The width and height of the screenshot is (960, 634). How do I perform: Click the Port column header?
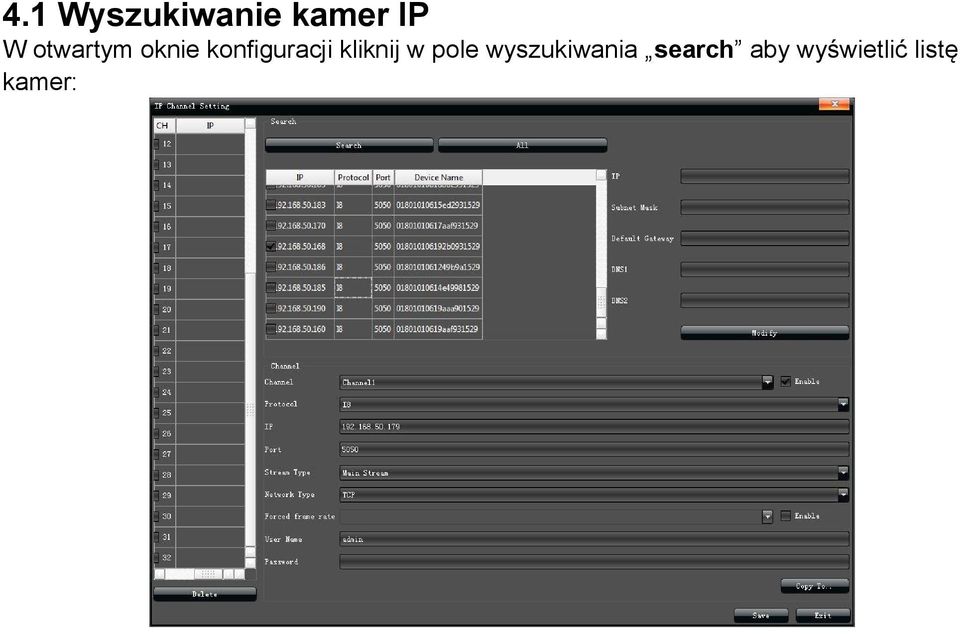click(x=383, y=177)
